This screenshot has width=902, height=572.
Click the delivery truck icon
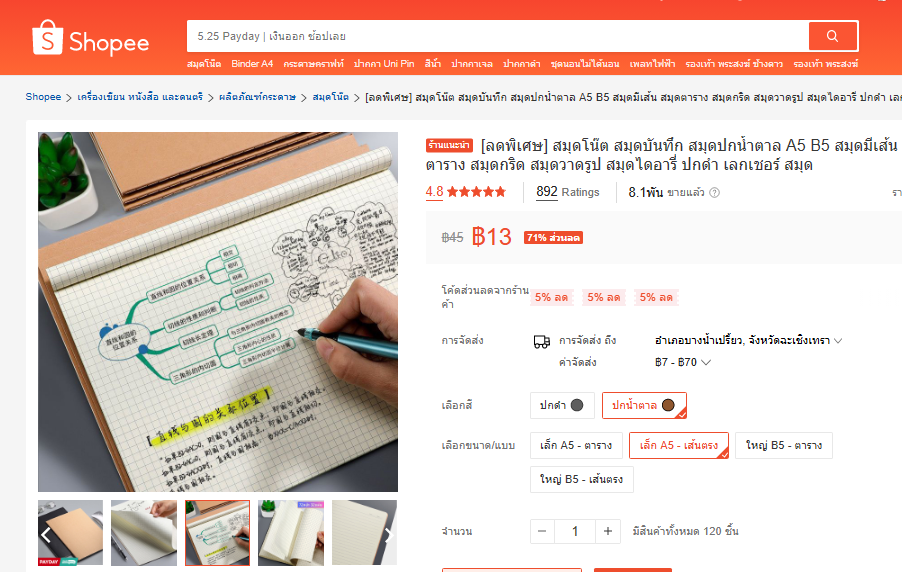pos(541,341)
